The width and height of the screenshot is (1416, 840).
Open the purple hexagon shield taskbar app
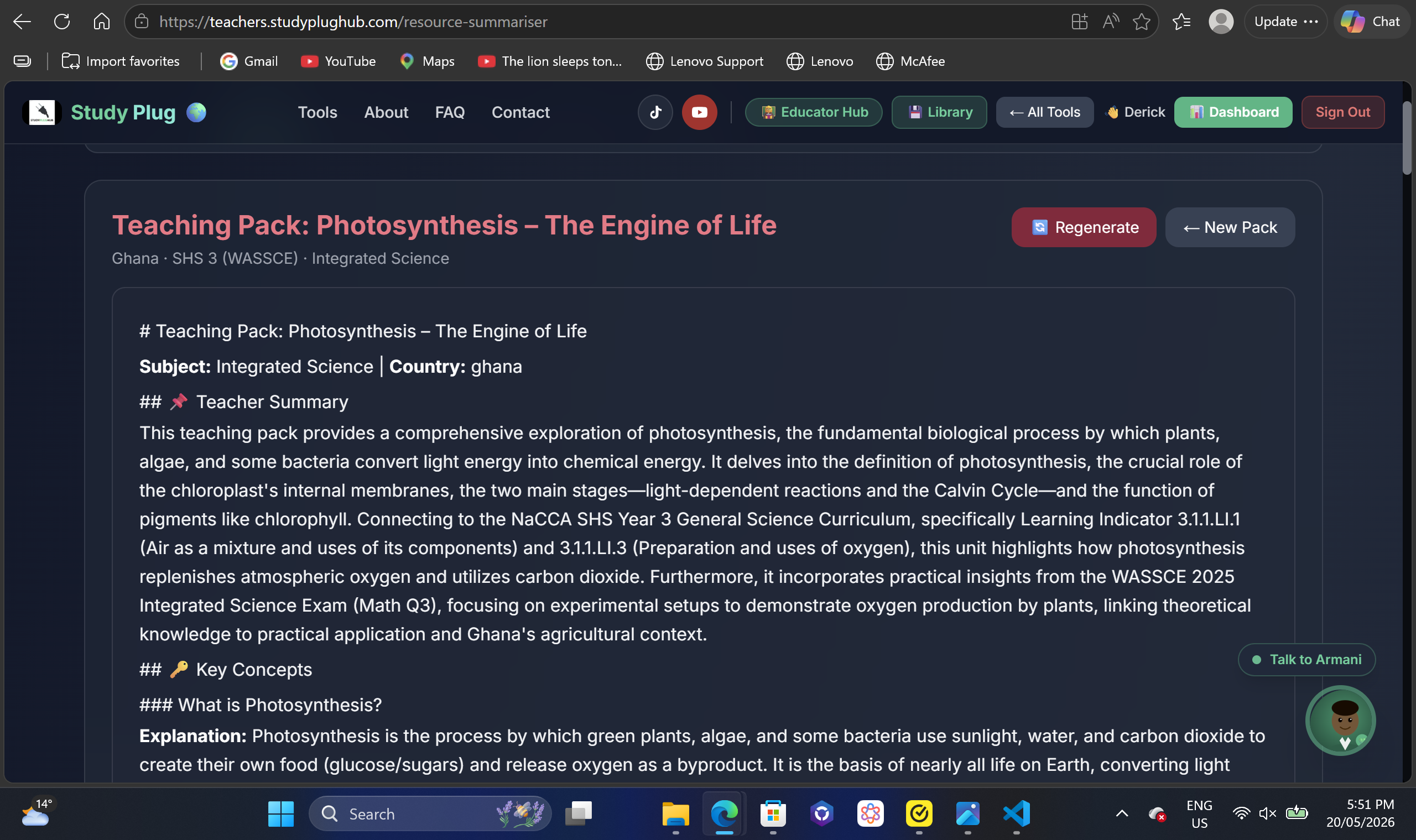[x=821, y=814]
